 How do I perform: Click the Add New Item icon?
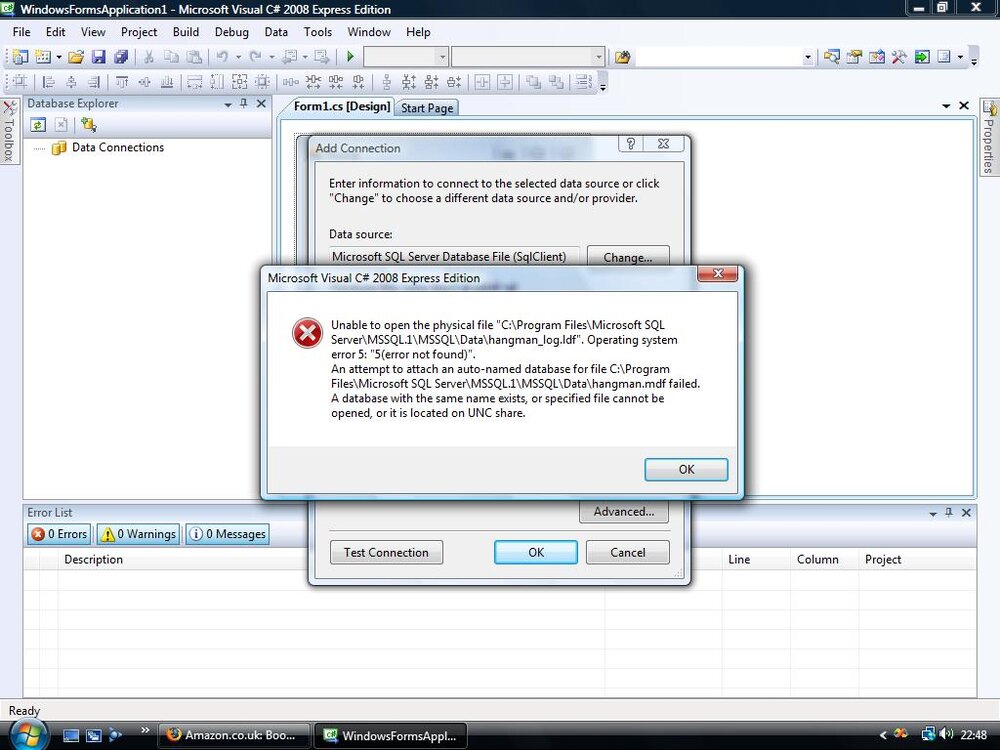tap(43, 57)
